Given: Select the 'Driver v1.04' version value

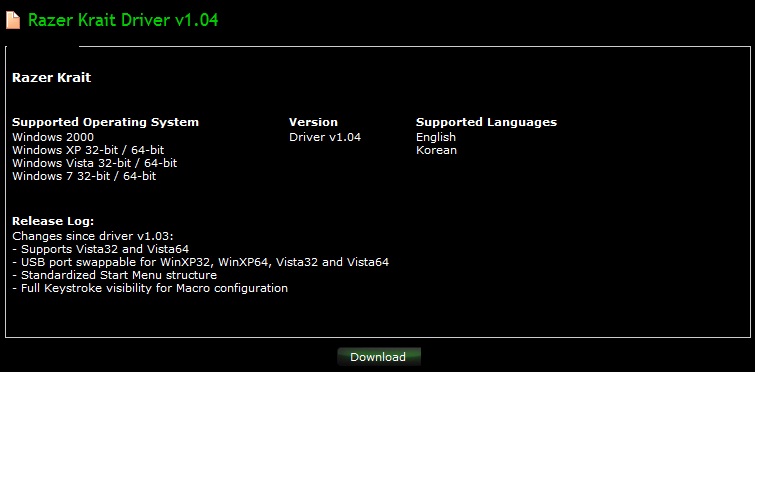Looking at the screenshot, I should (325, 137).
